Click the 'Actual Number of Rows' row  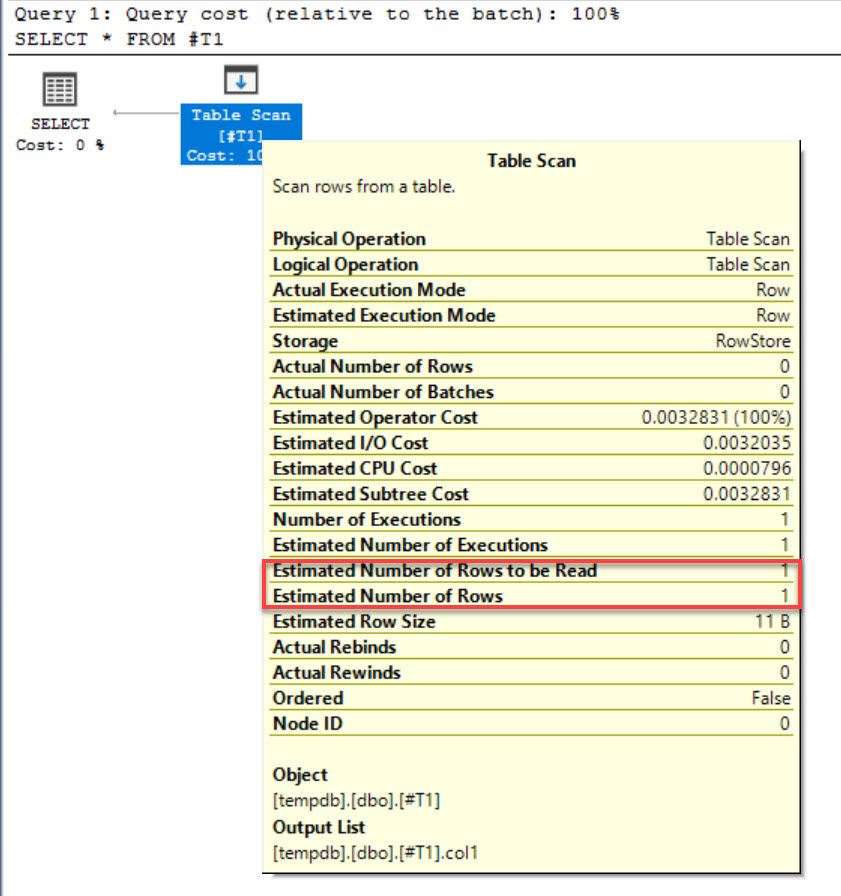pyautogui.click(x=531, y=366)
